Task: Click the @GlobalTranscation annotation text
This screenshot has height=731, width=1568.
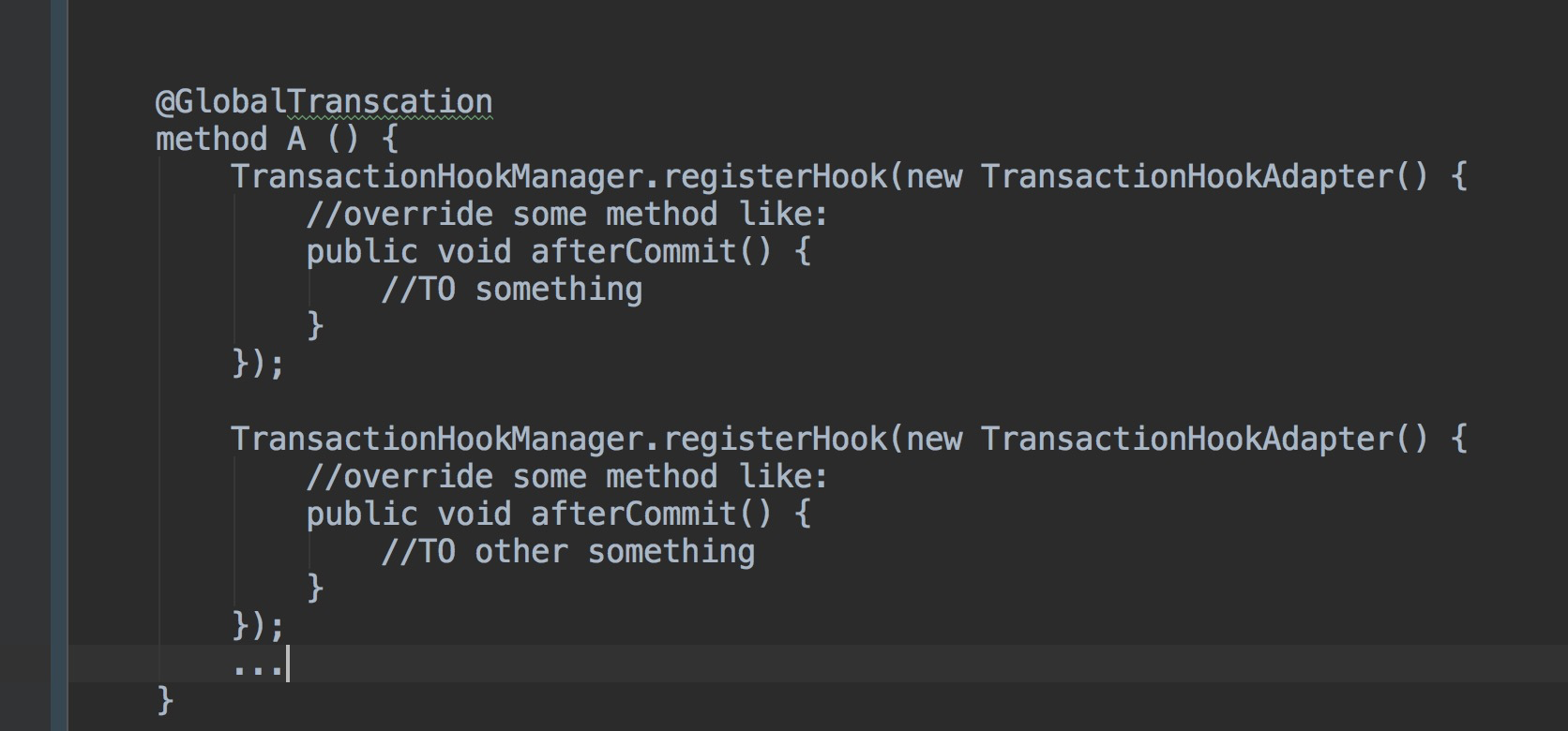Action: point(324,102)
